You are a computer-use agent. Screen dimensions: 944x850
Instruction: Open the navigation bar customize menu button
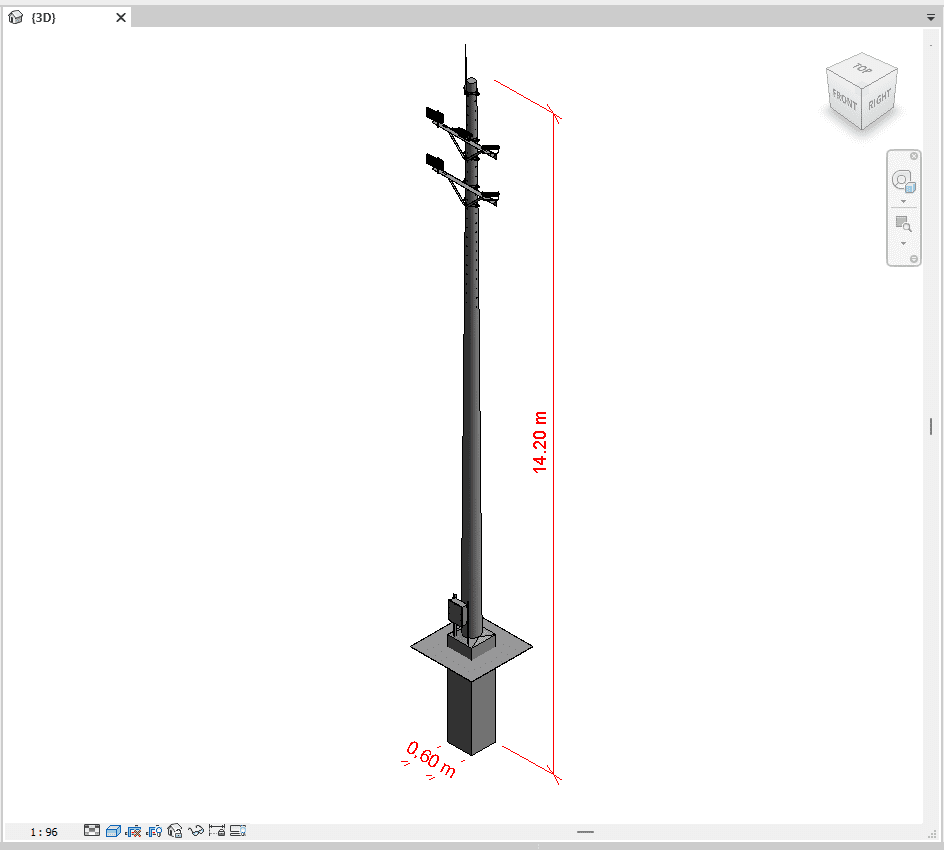(x=914, y=260)
